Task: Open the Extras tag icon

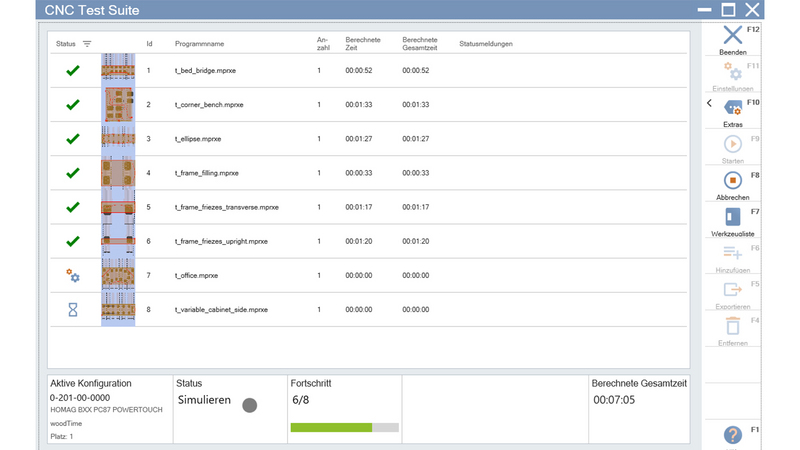Action: [x=733, y=108]
